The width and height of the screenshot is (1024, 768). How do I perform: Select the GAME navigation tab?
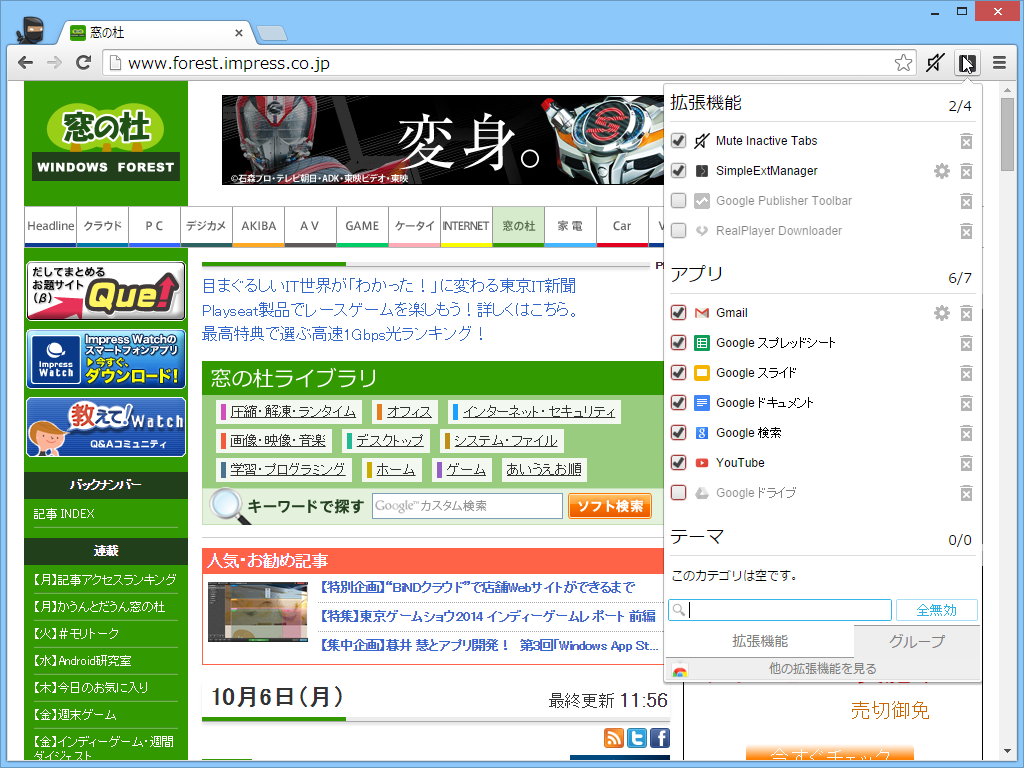[362, 226]
